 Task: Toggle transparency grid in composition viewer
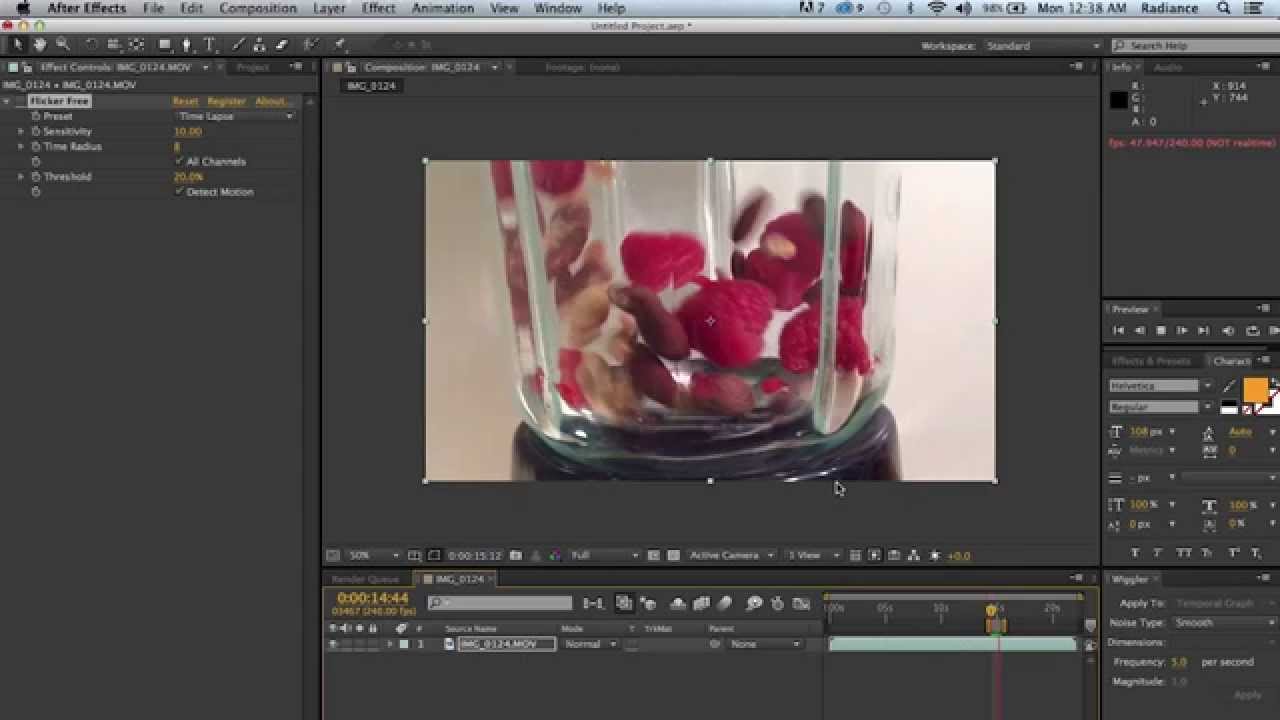click(x=674, y=555)
